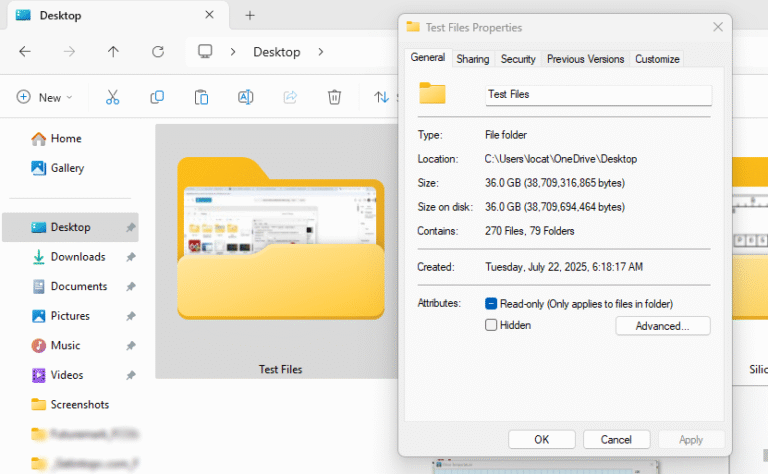Switch to the Security tab
The image size is (768, 474).
tap(518, 59)
